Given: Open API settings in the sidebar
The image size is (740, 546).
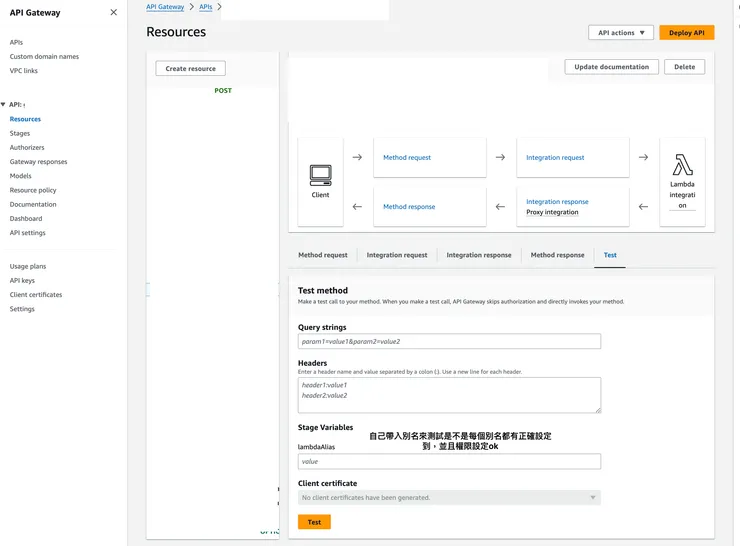Looking at the screenshot, I should pyautogui.click(x=27, y=233).
